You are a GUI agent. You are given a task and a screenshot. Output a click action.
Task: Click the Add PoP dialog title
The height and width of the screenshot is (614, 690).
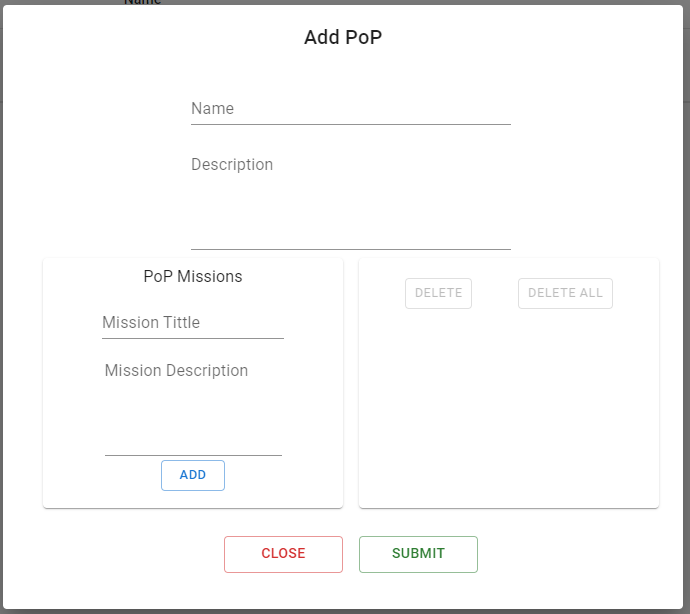[x=343, y=37]
